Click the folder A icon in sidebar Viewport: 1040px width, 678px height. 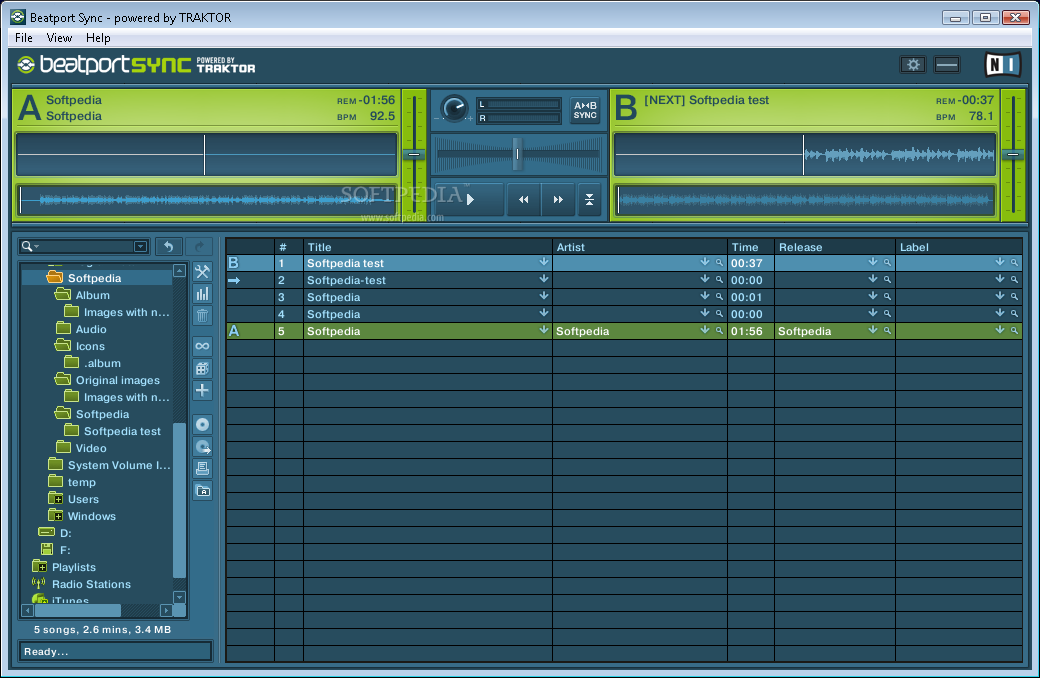202,491
